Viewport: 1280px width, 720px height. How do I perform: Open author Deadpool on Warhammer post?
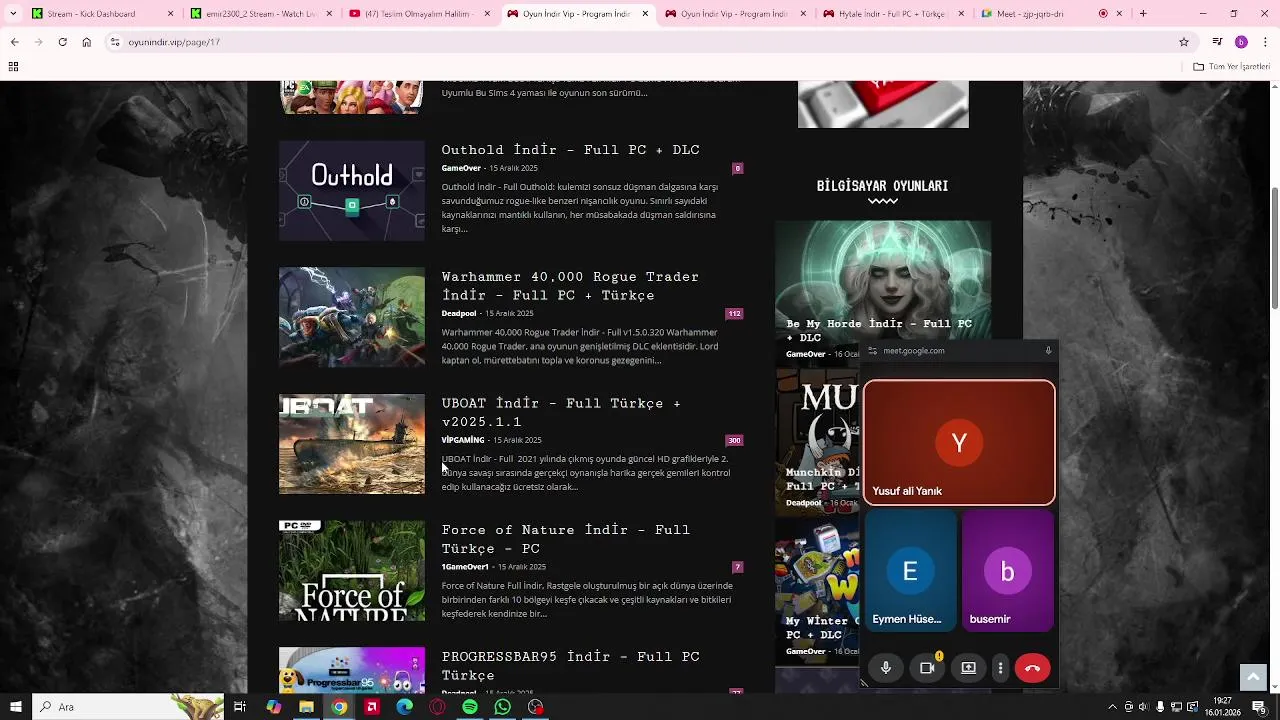click(459, 314)
